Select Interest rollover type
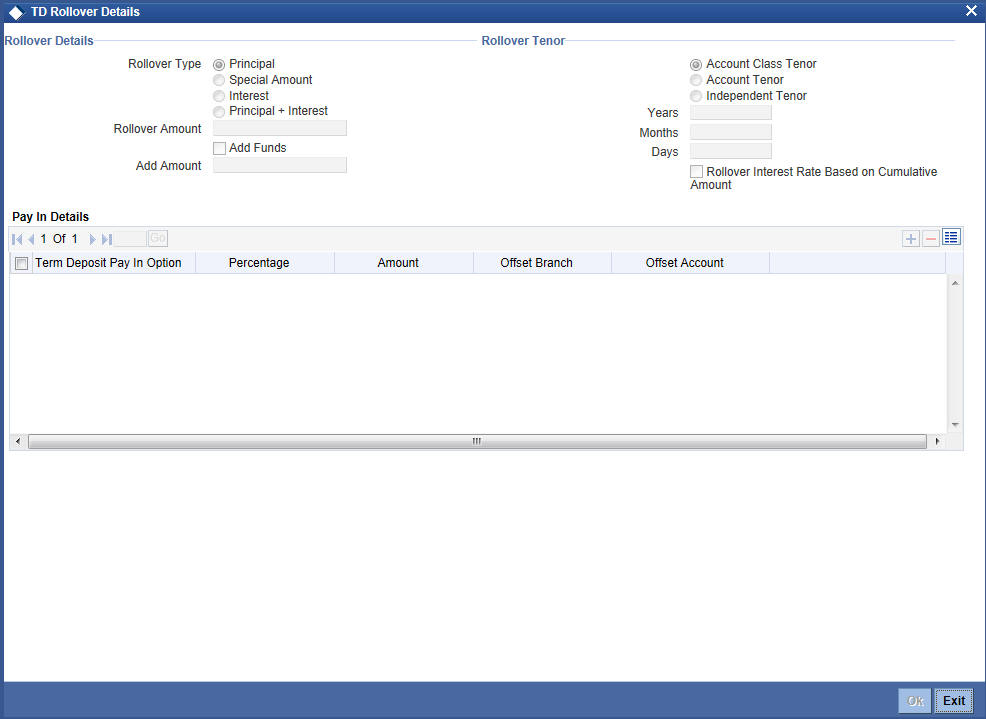Viewport: 986px width, 719px height. click(219, 96)
